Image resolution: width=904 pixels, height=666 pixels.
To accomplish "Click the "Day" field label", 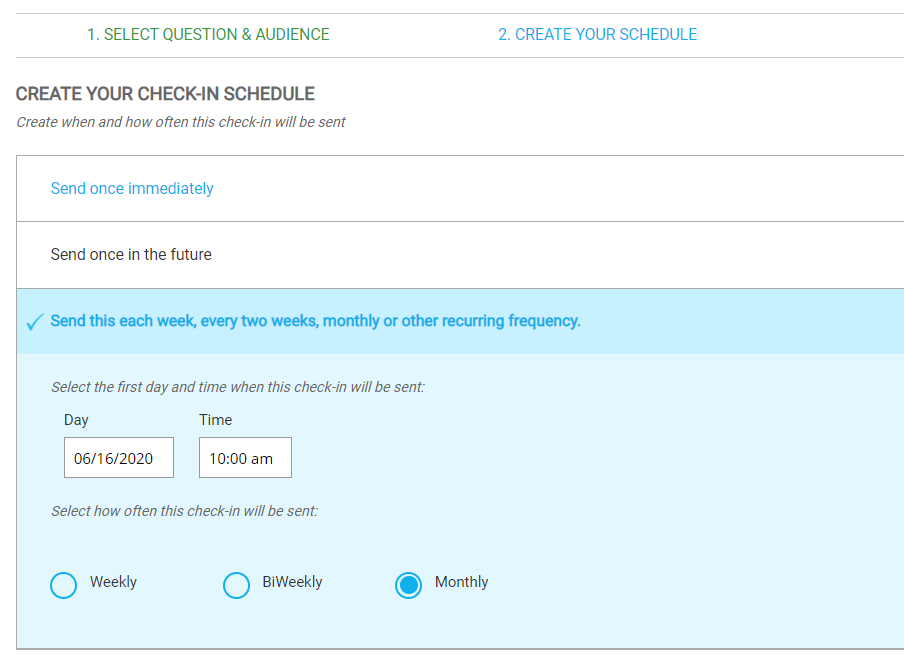I will (76, 420).
